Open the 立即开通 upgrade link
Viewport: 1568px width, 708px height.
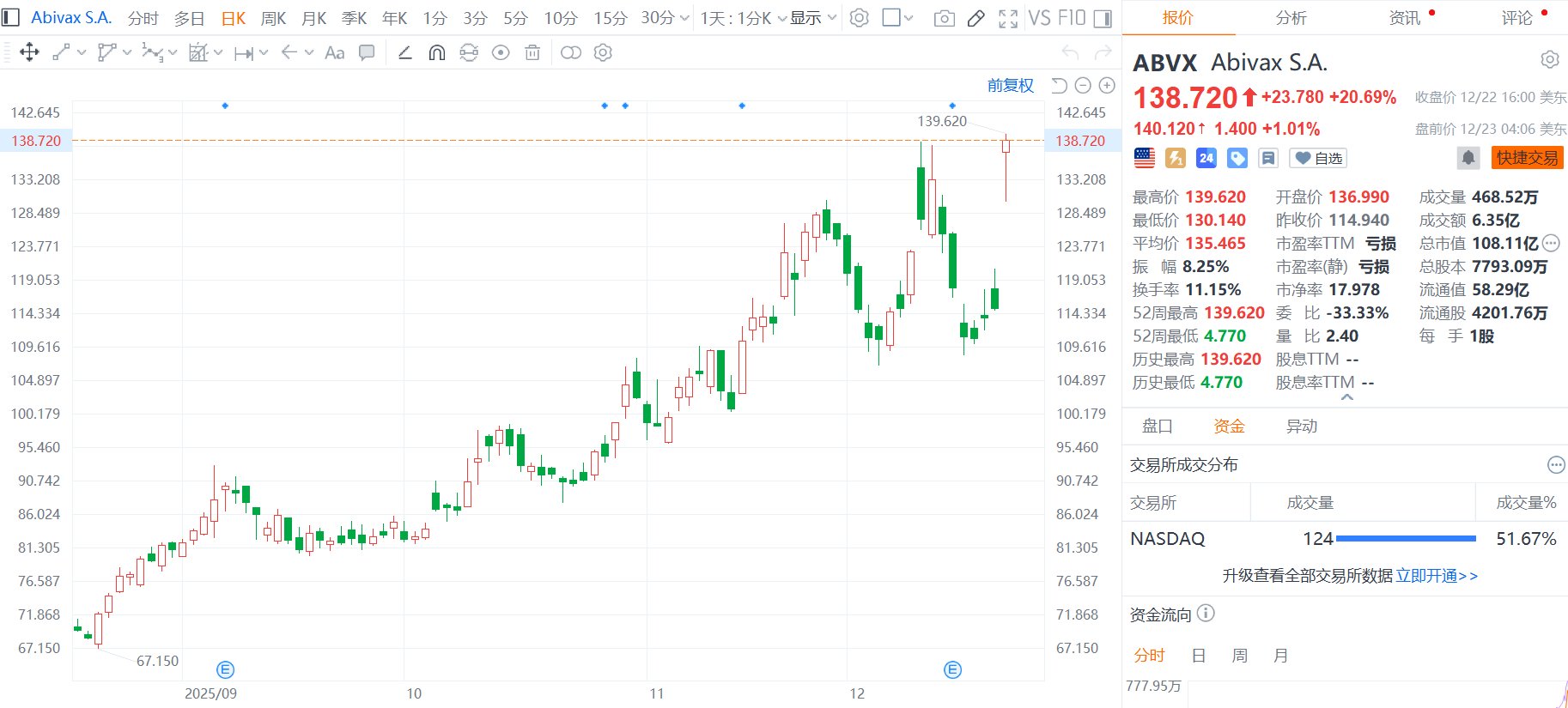click(1436, 576)
